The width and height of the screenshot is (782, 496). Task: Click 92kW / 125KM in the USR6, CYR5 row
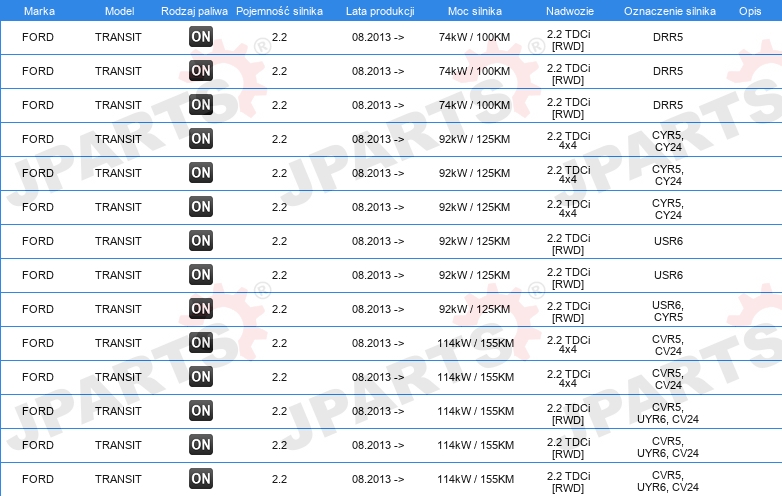474,309
